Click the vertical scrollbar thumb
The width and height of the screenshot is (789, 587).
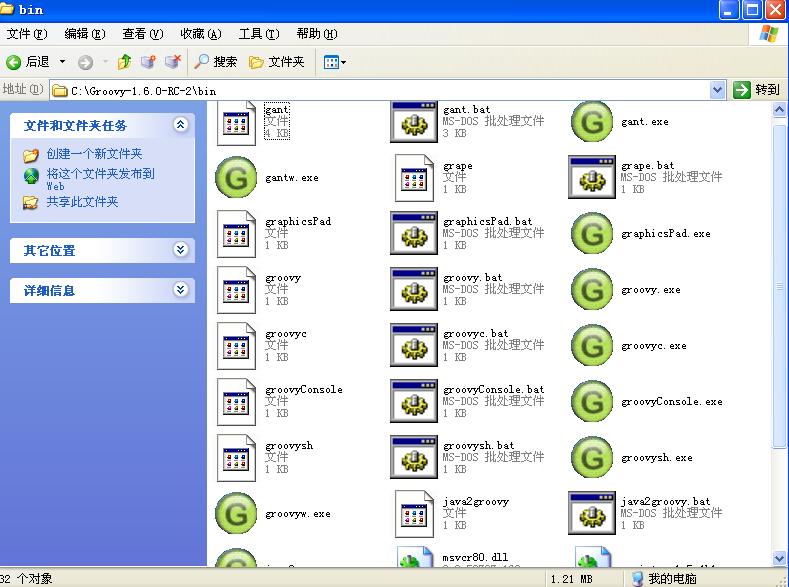(779, 285)
